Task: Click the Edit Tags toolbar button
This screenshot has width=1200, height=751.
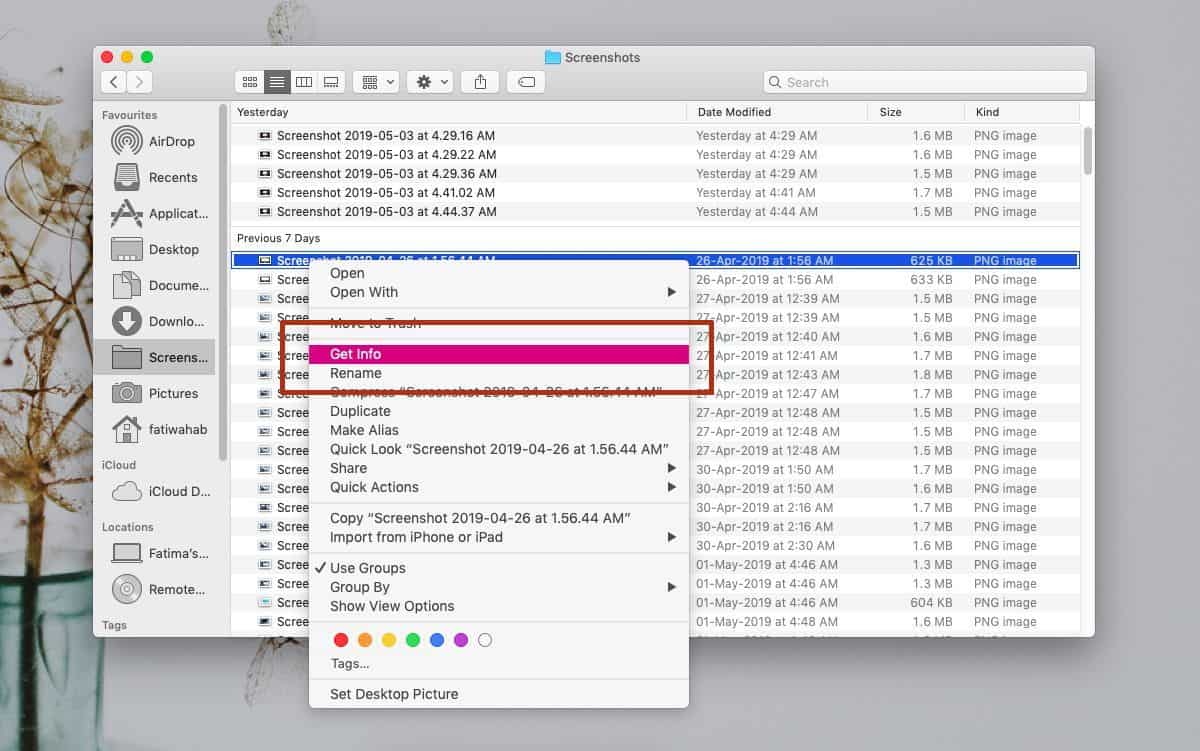Action: [x=526, y=82]
